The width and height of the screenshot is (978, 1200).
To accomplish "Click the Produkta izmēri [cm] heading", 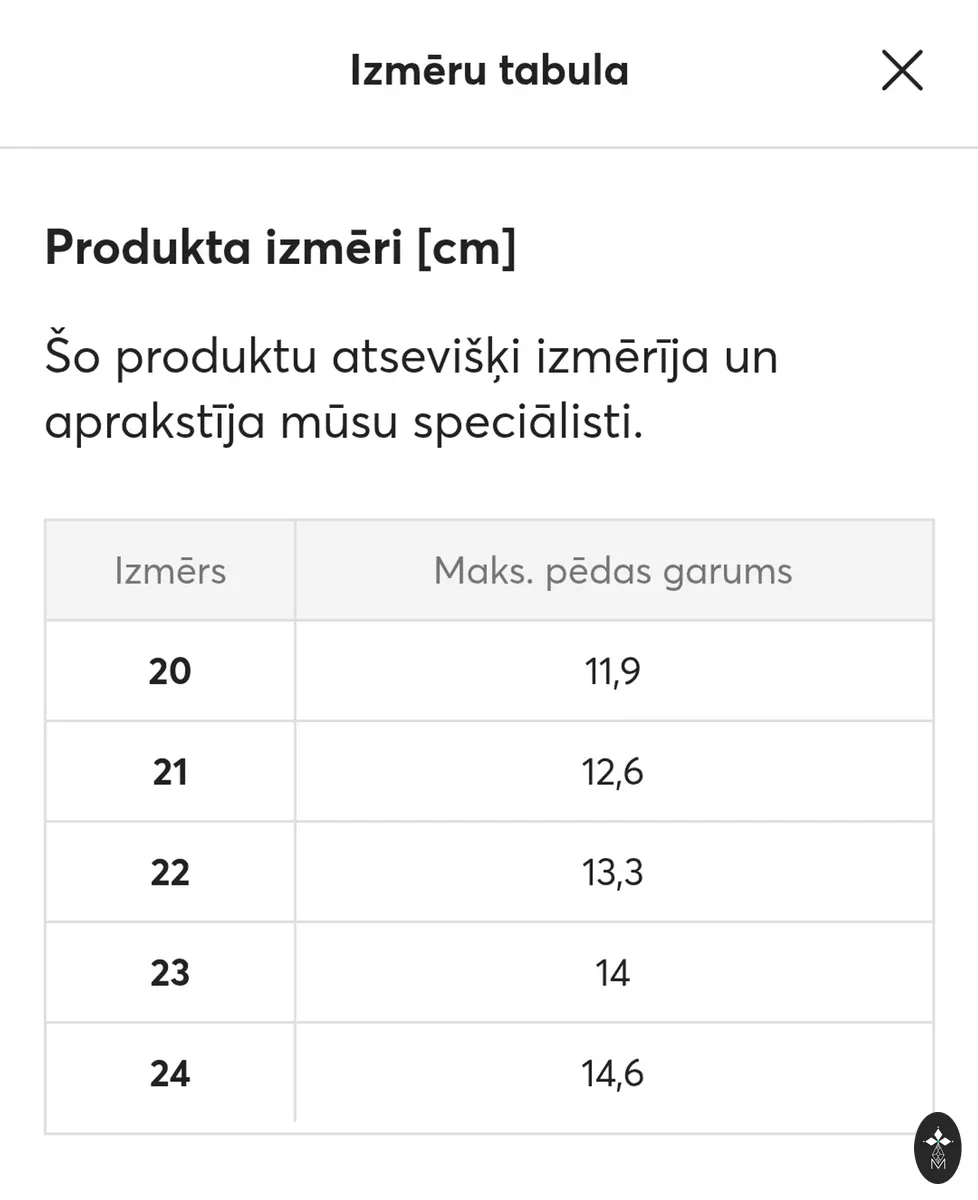I will [281, 248].
